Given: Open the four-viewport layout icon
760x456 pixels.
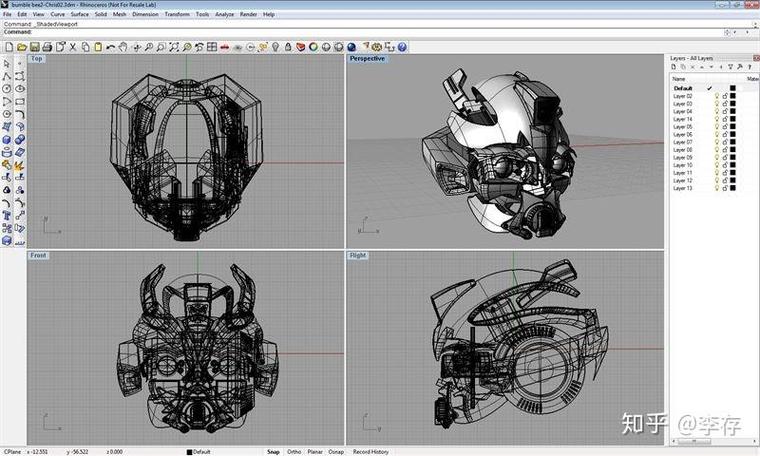Looking at the screenshot, I should pos(212,47).
